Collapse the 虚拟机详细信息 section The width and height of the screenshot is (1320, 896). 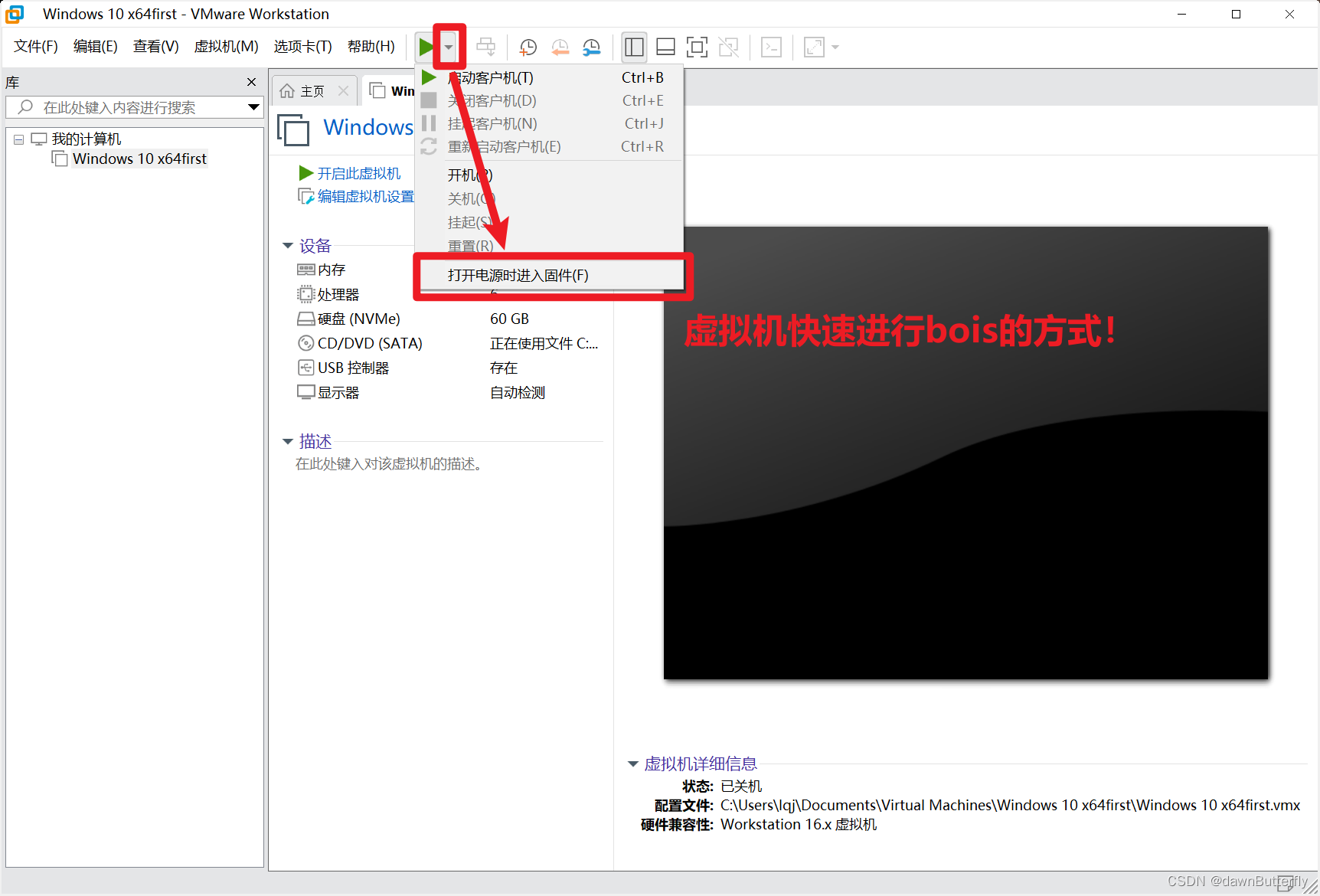633,764
